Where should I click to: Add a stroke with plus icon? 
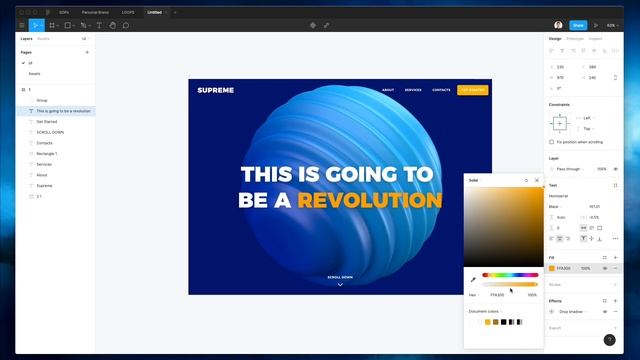(616, 284)
